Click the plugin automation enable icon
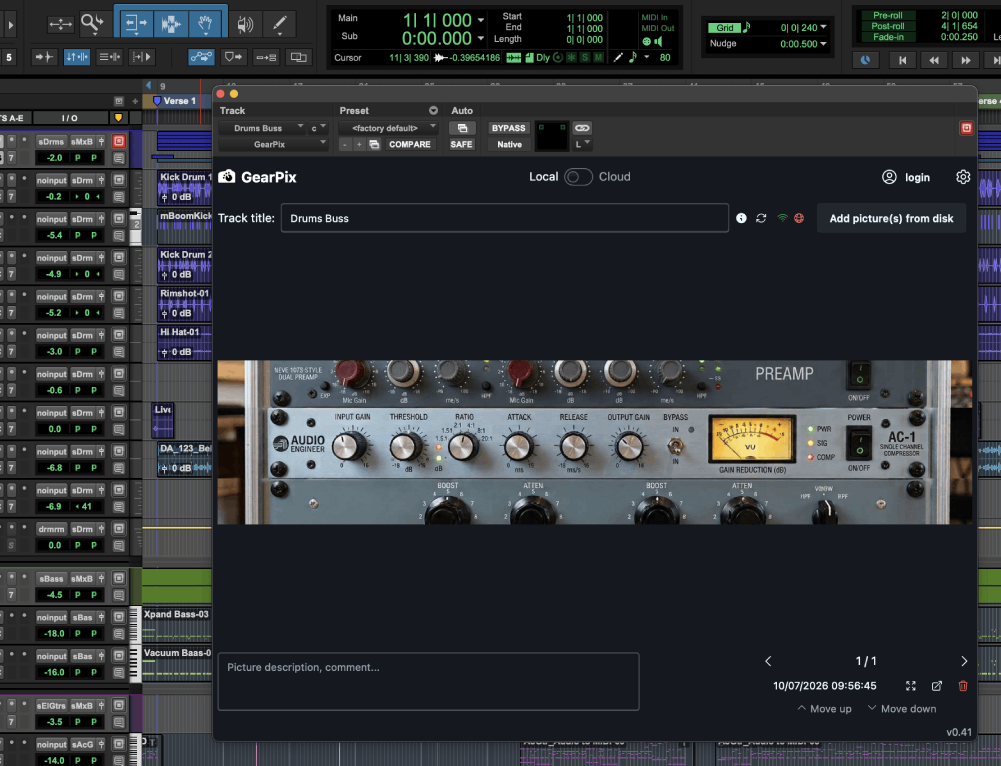Viewport: 1001px width, 766px height. coord(462,128)
